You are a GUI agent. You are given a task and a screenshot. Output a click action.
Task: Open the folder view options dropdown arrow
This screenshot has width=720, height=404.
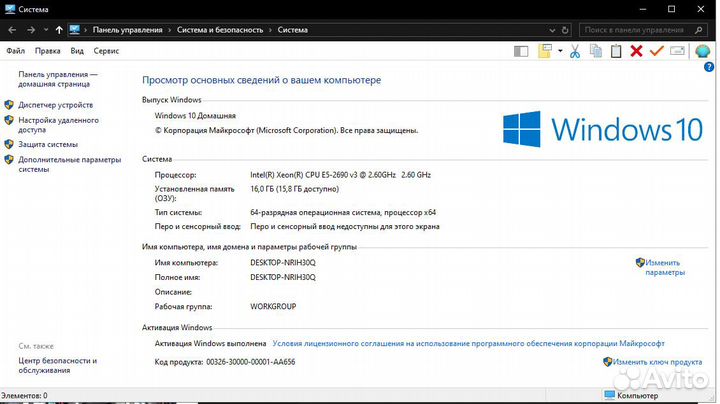tap(561, 51)
